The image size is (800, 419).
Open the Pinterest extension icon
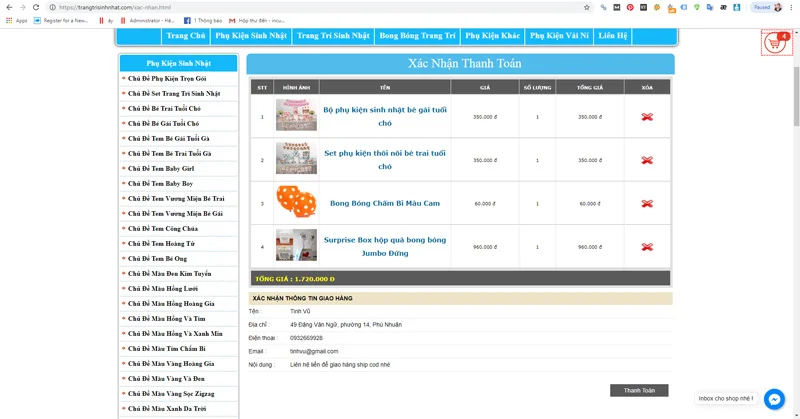point(630,7)
